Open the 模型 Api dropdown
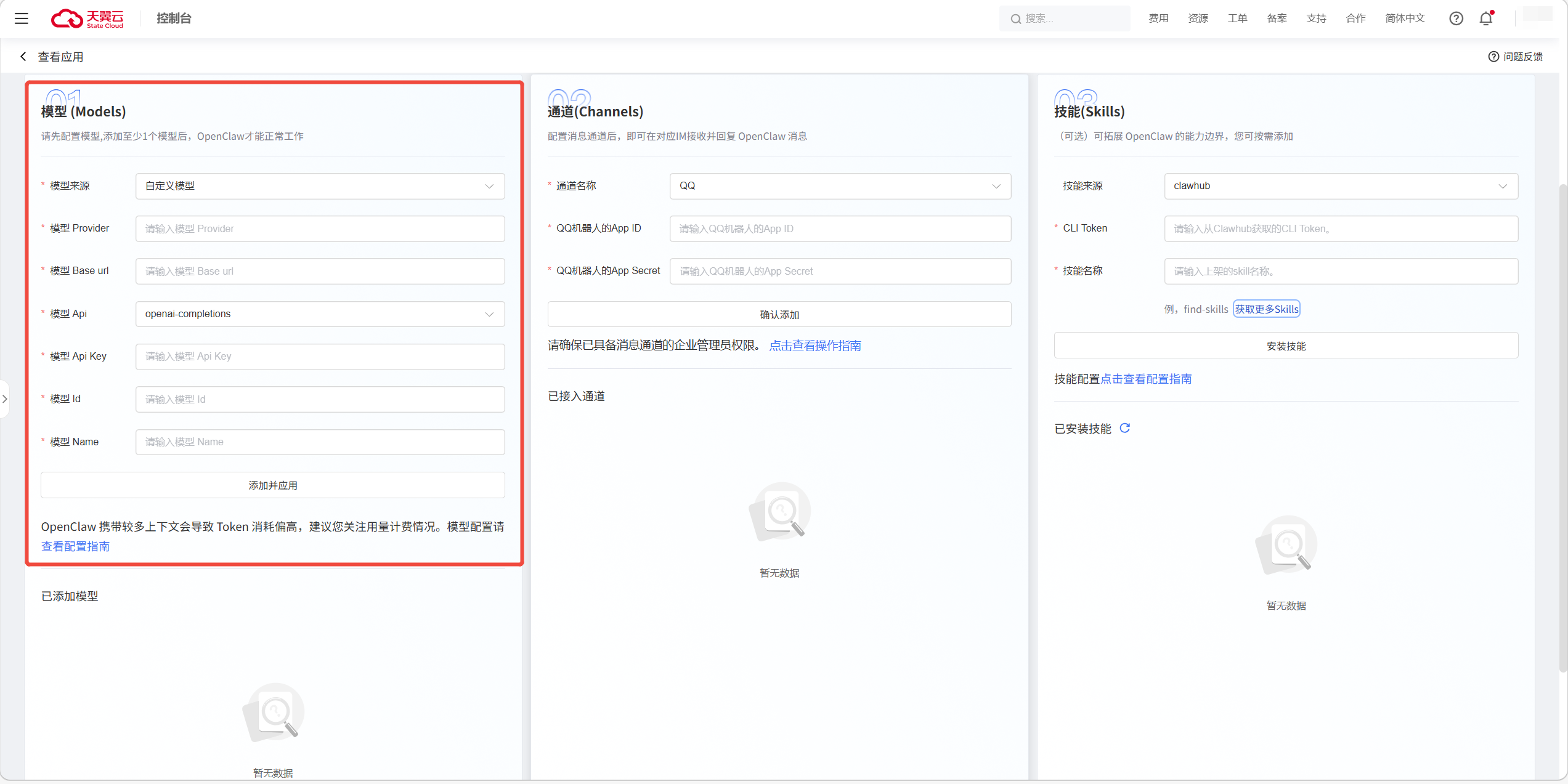The width and height of the screenshot is (1568, 784). (320, 314)
